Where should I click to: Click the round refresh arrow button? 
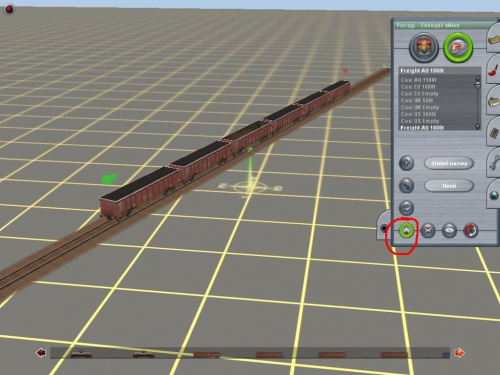coord(406,208)
